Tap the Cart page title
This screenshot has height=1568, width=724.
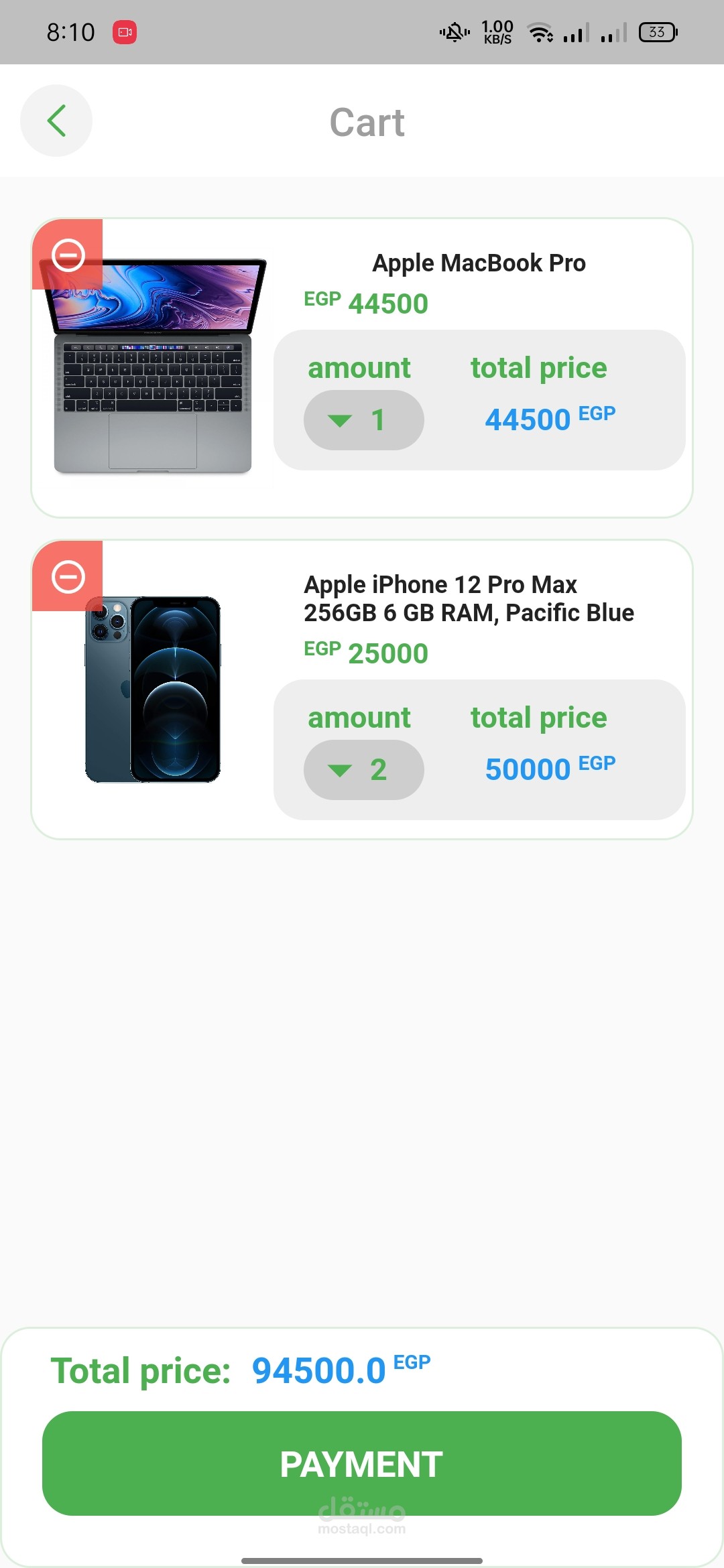[x=367, y=123]
